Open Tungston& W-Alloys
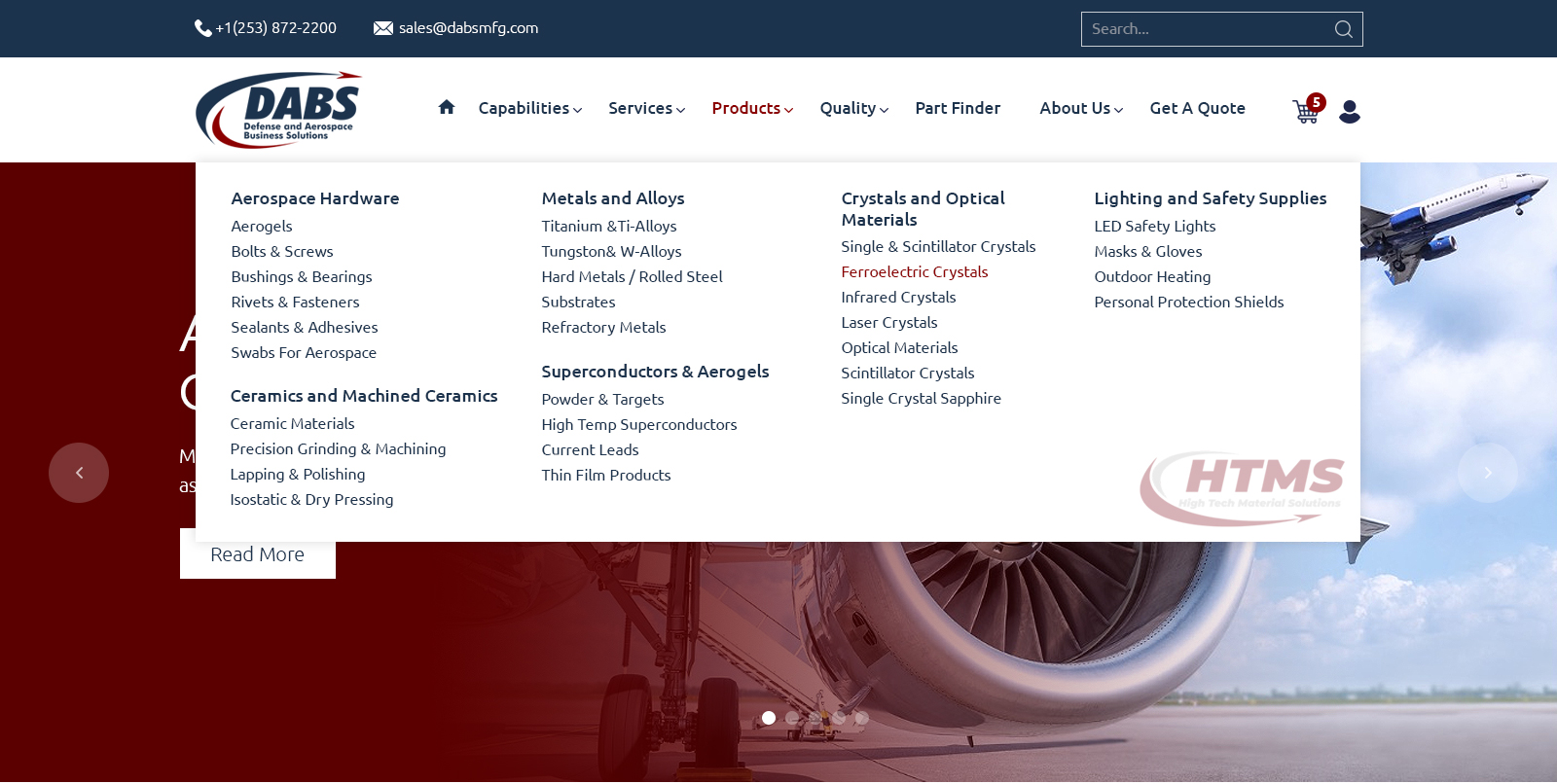 coord(611,251)
